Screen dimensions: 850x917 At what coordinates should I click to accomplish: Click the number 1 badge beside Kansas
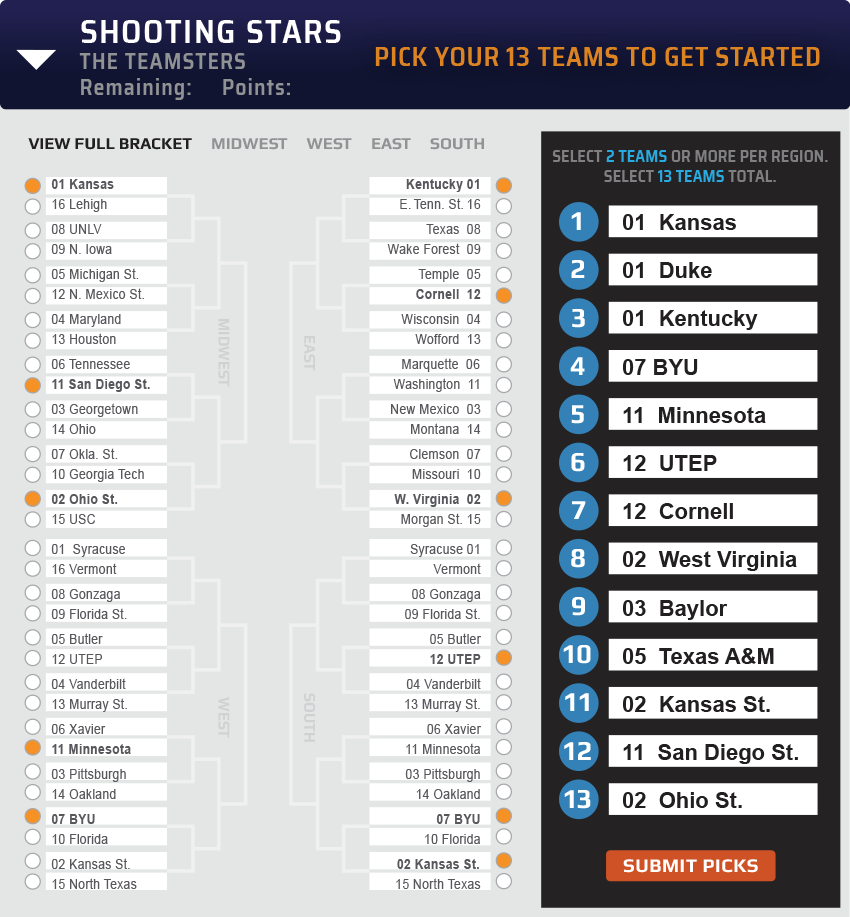(578, 222)
